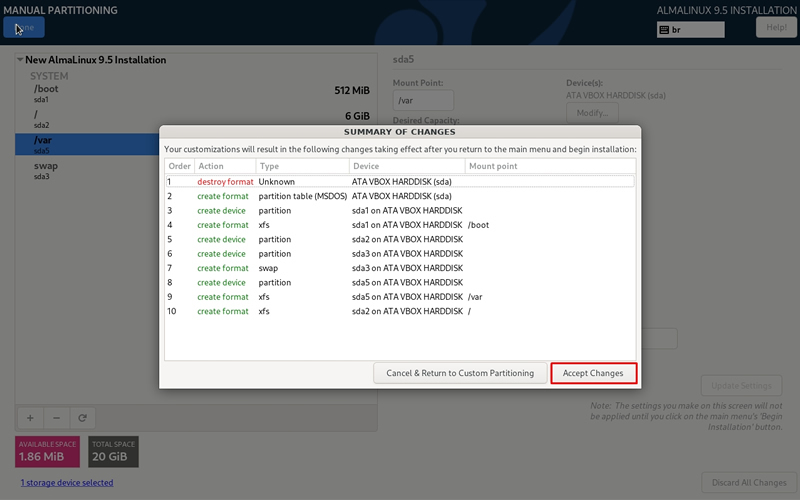Image resolution: width=800 pixels, height=500 pixels.
Task: Select row 4 xfs format for /boot
Action: coord(400,224)
